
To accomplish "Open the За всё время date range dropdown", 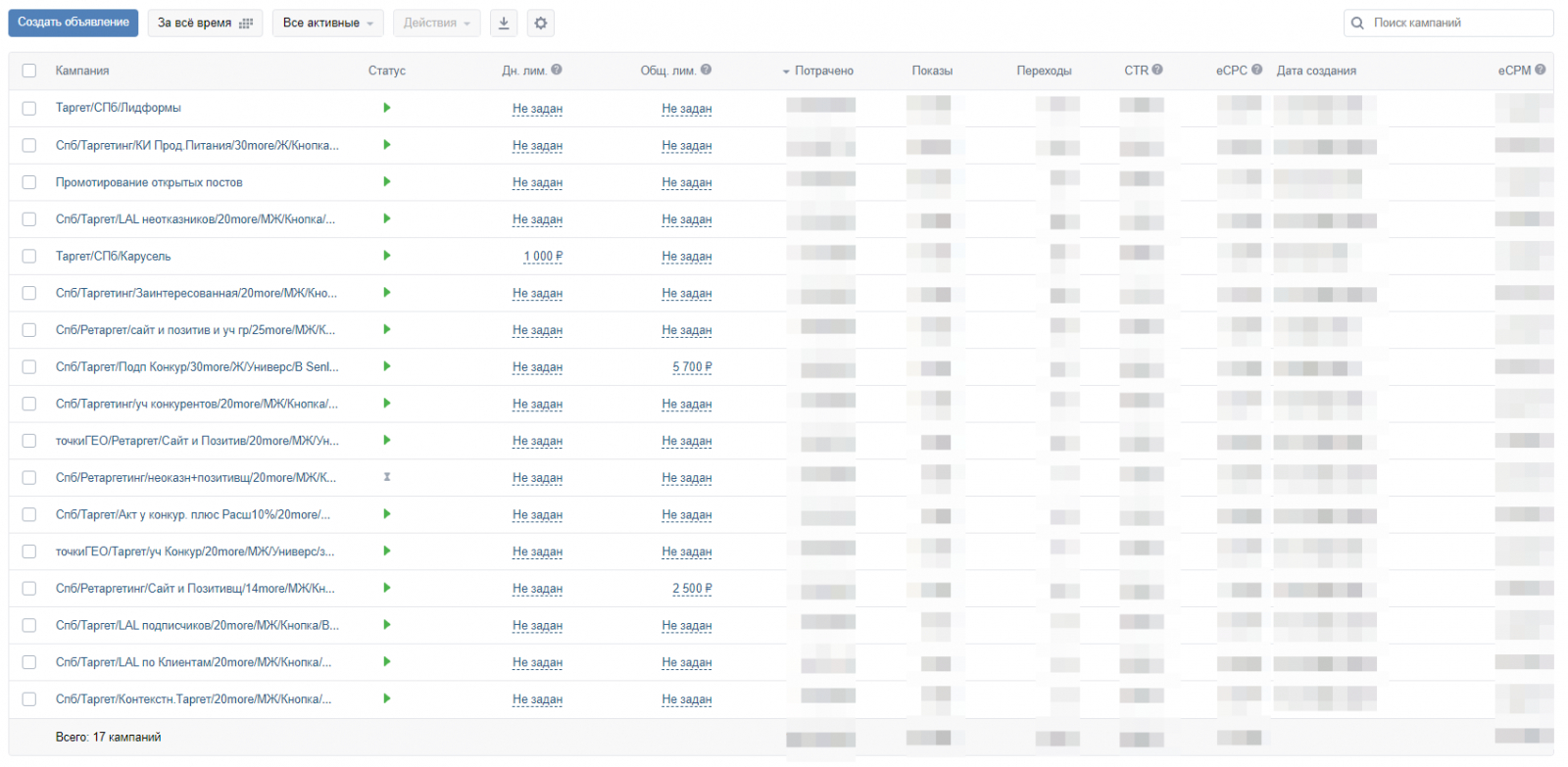I will click(x=205, y=23).
